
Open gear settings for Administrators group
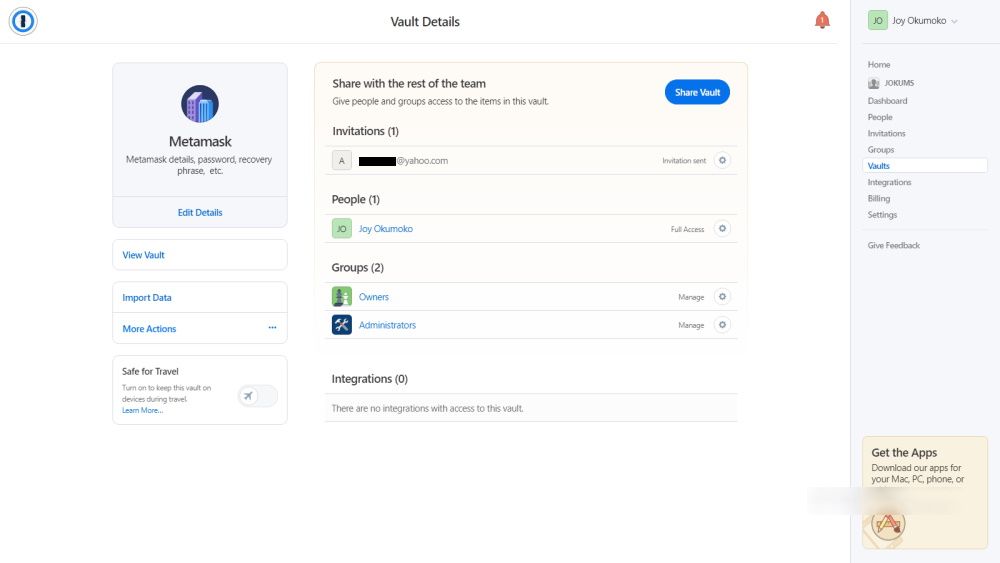pos(722,325)
